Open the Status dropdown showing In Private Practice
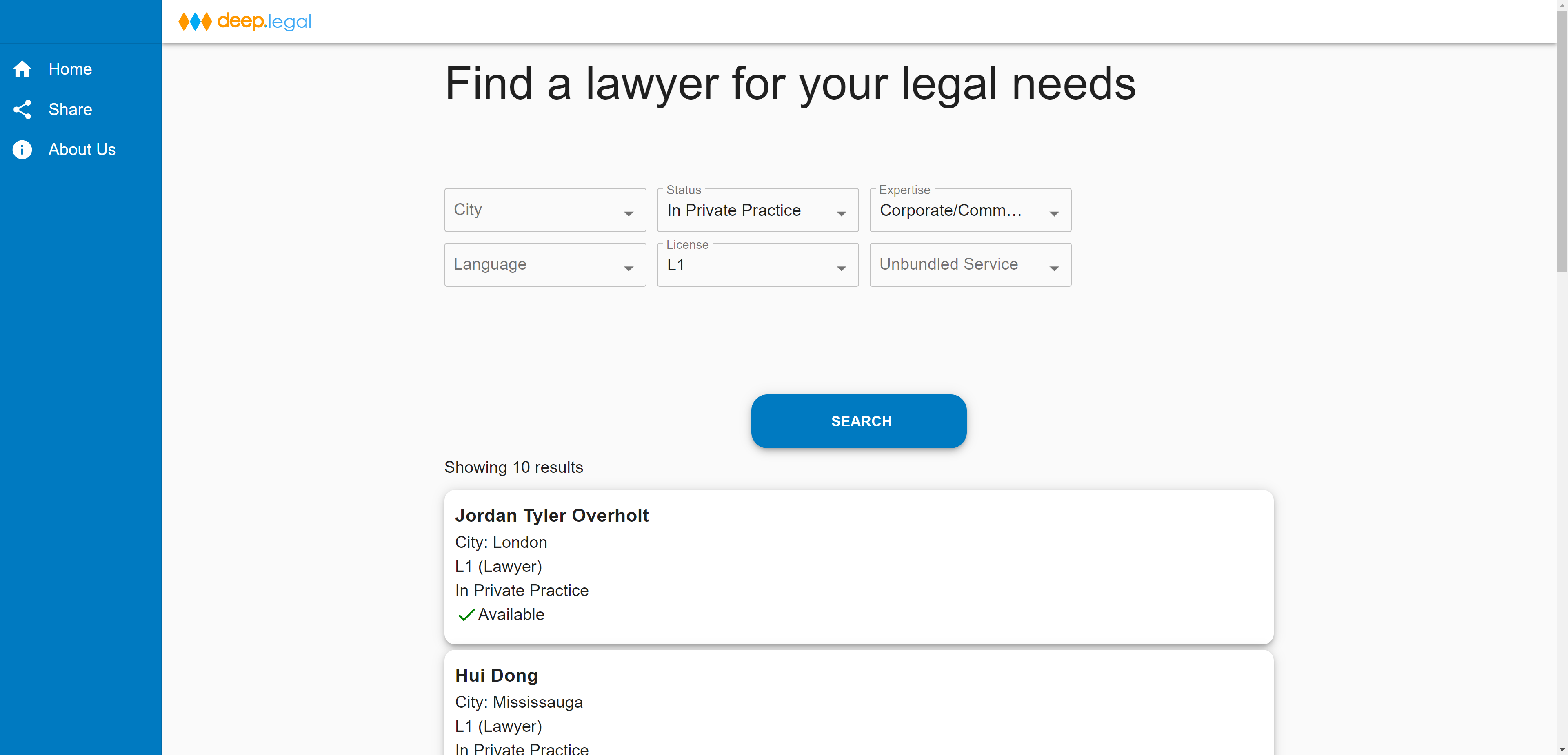Screen dimensions: 1568x755 (757, 210)
